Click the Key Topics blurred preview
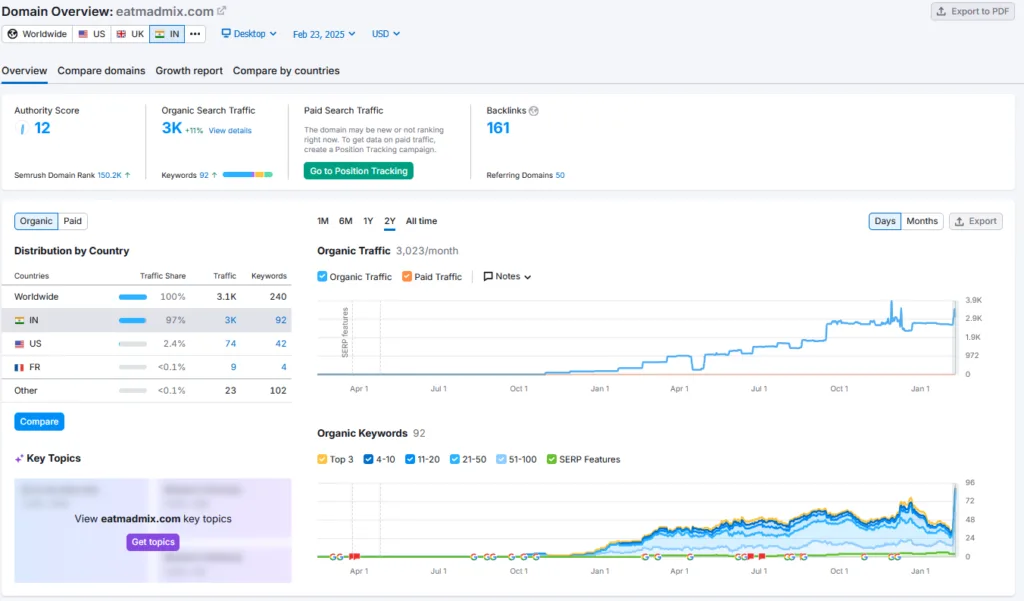1024x601 pixels. [x=153, y=530]
